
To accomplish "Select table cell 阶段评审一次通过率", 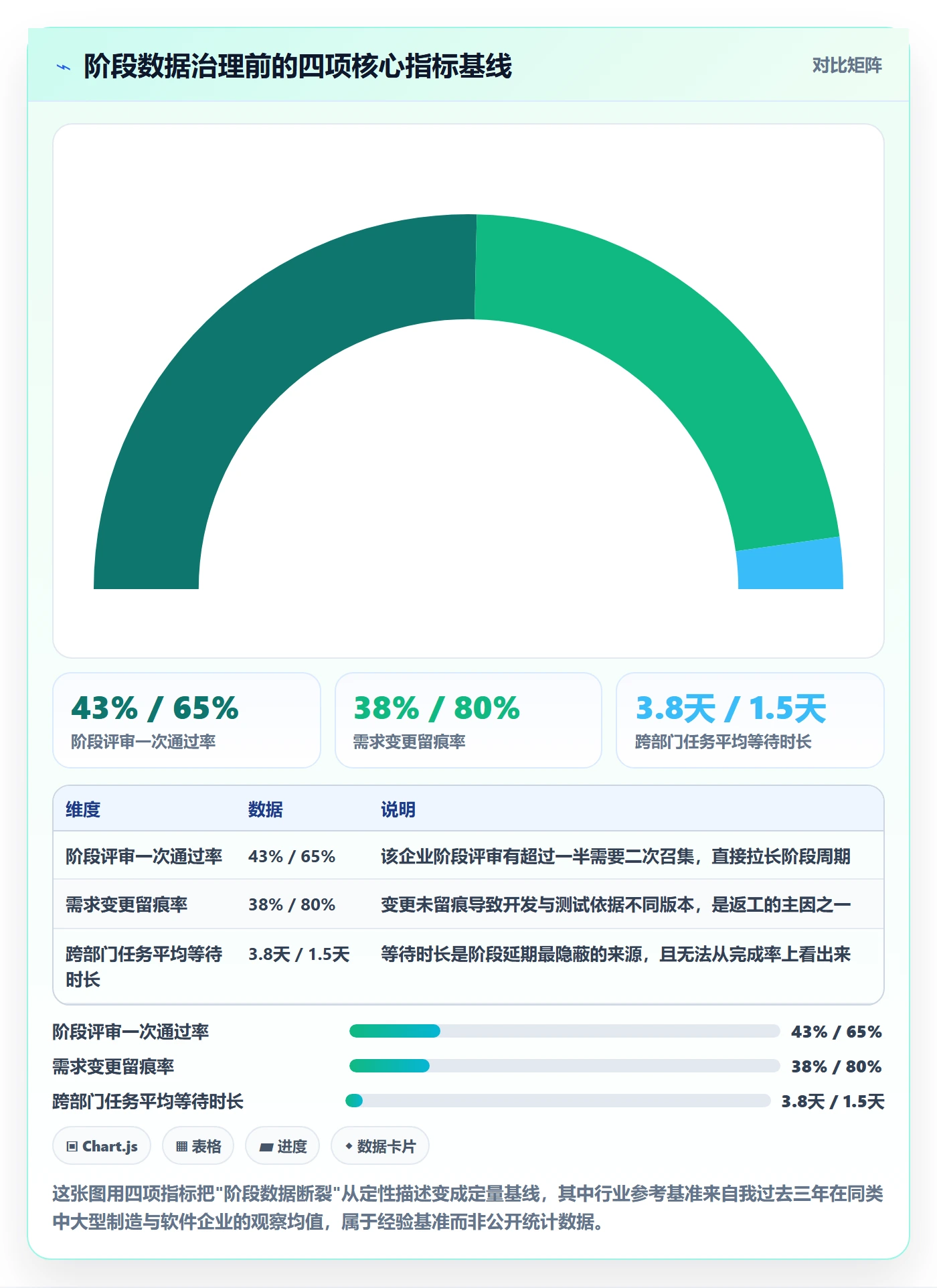I will pos(144,856).
